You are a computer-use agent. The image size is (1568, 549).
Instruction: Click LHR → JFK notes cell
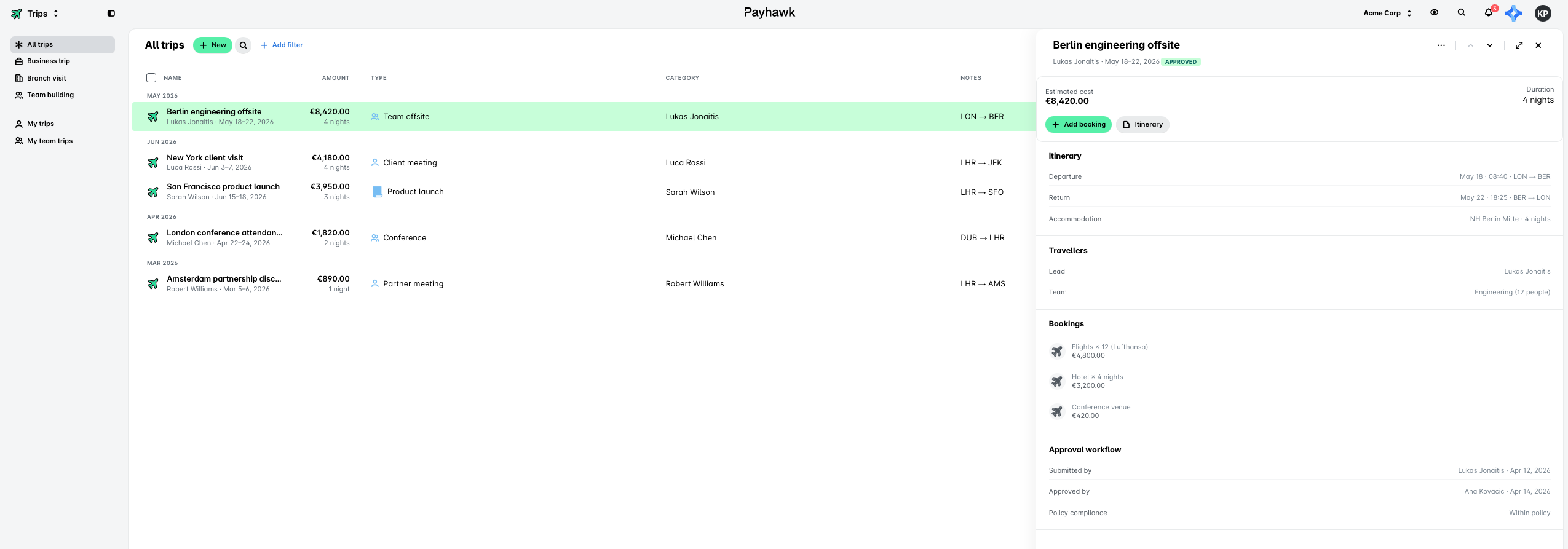981,162
